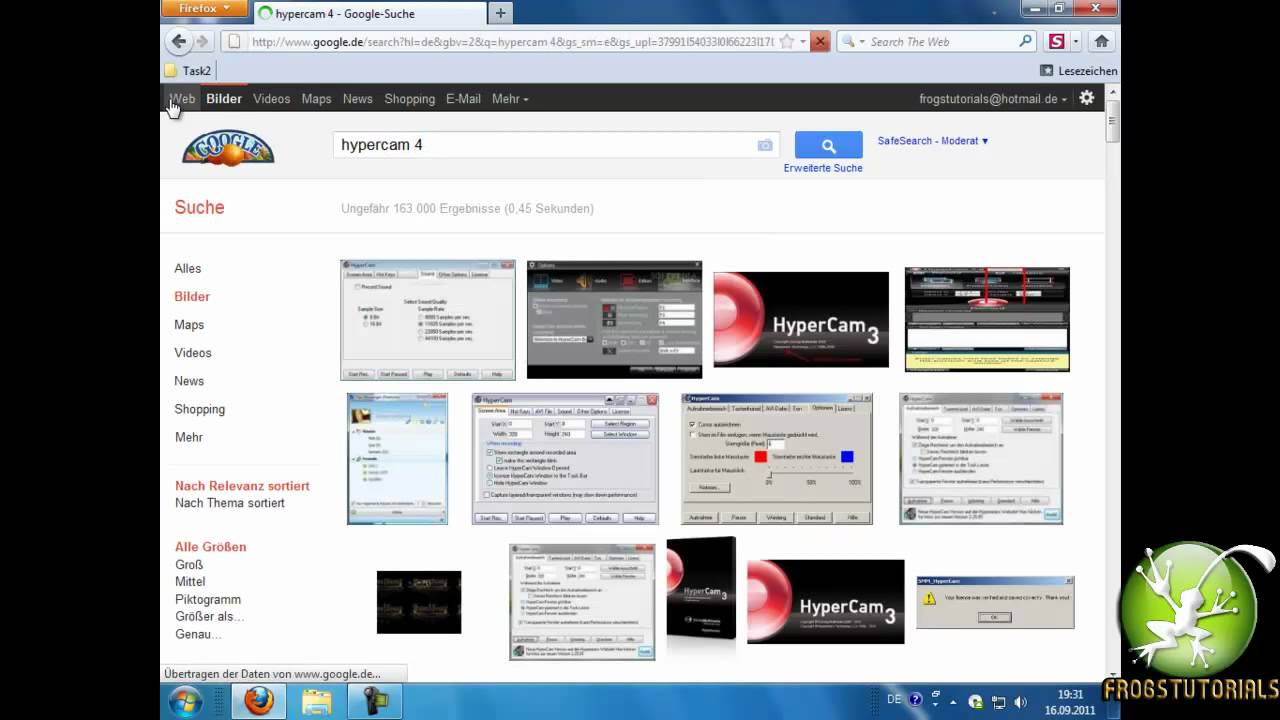Click the camera search-by-image icon
This screenshot has width=1280, height=720.
(765, 145)
